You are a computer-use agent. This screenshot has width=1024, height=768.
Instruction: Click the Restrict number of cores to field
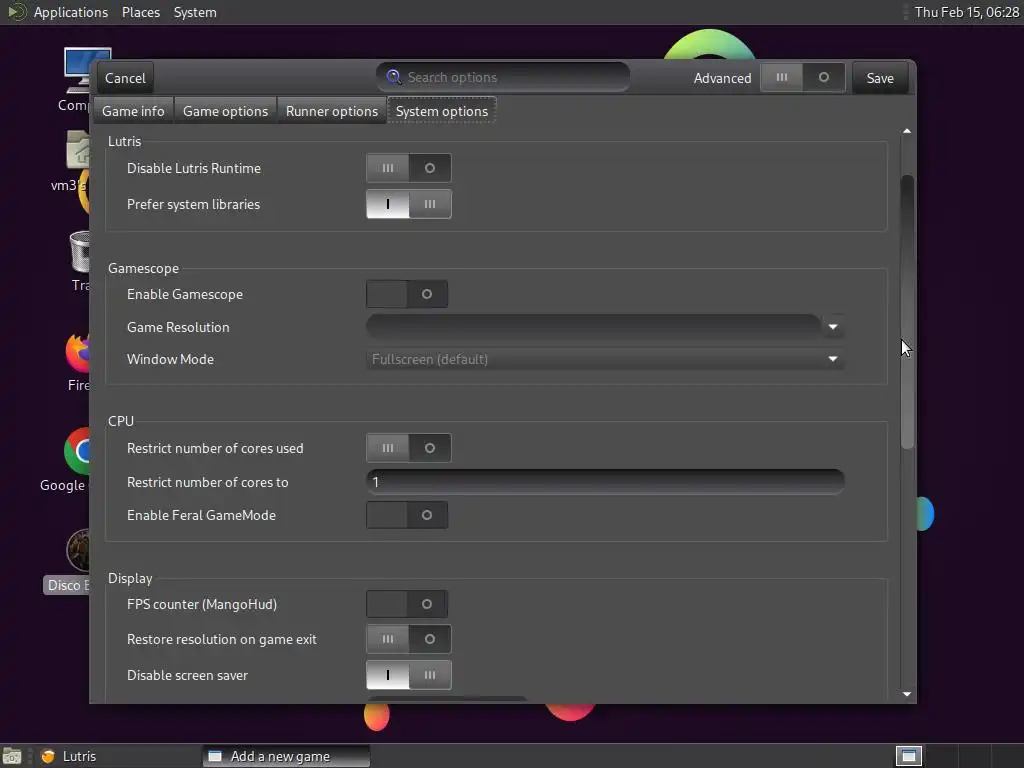[605, 482]
